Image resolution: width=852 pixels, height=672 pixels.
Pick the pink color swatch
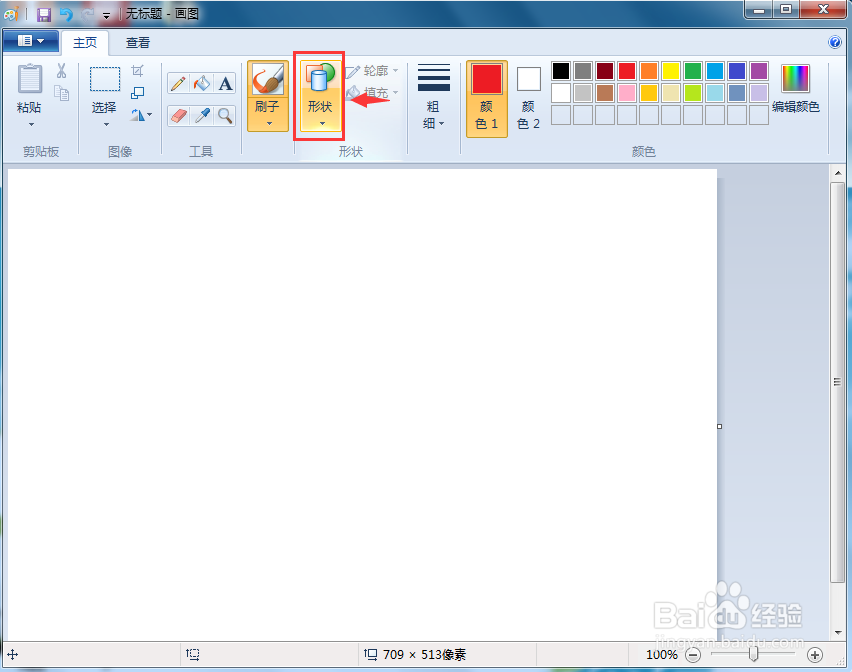click(x=627, y=93)
